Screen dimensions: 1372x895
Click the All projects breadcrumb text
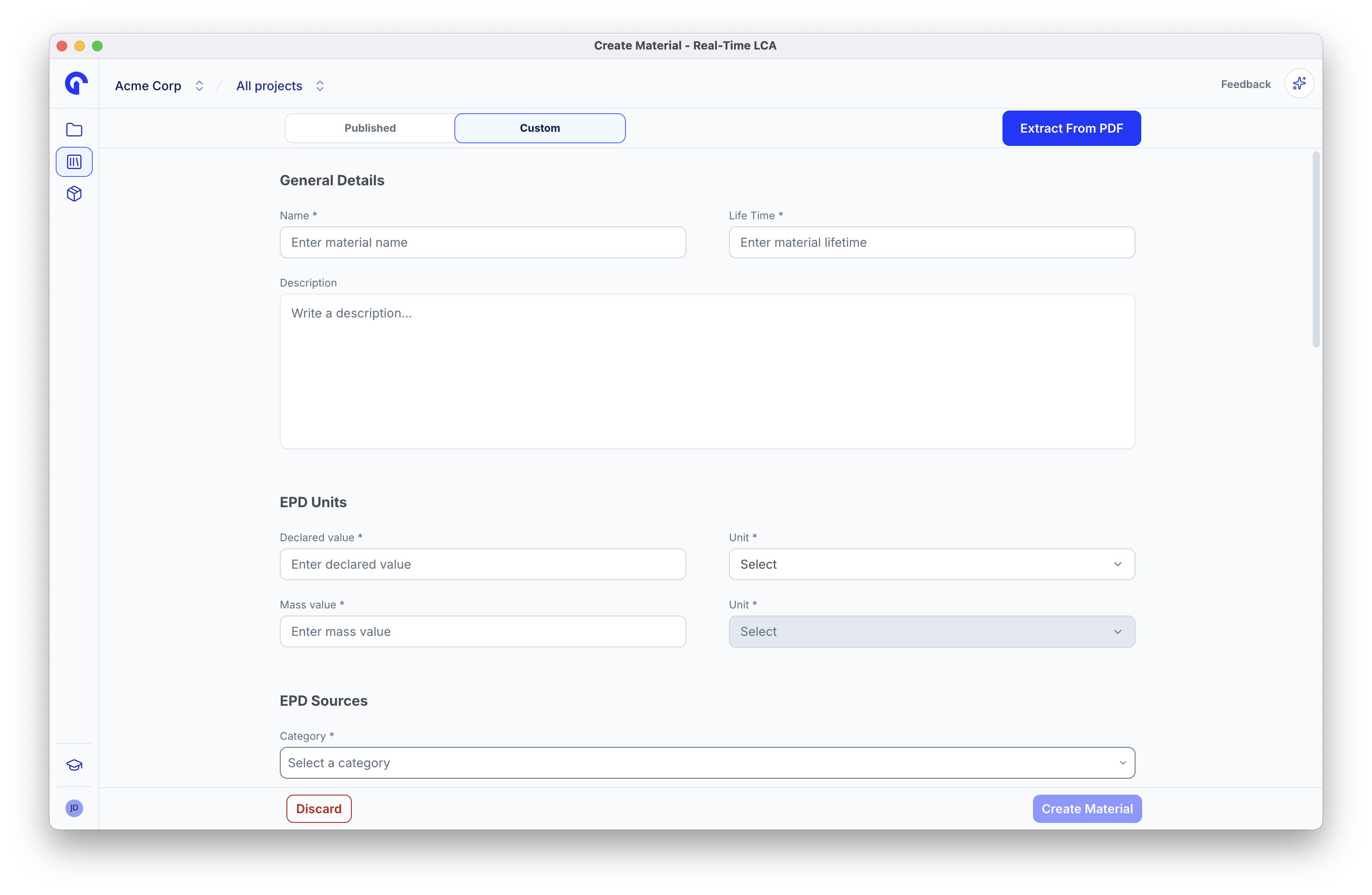[269, 86]
